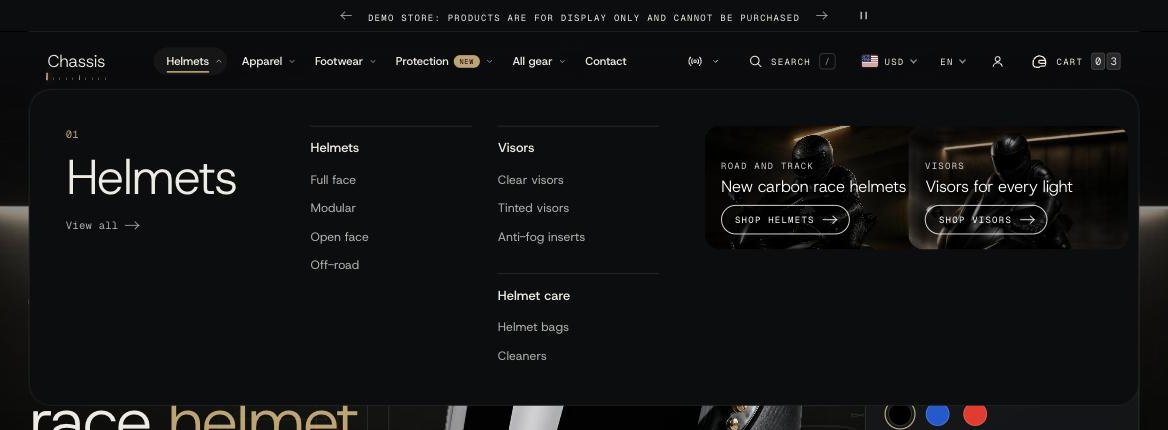The image size is (1168, 430).
Task: Select Clear visors
Action: point(530,180)
